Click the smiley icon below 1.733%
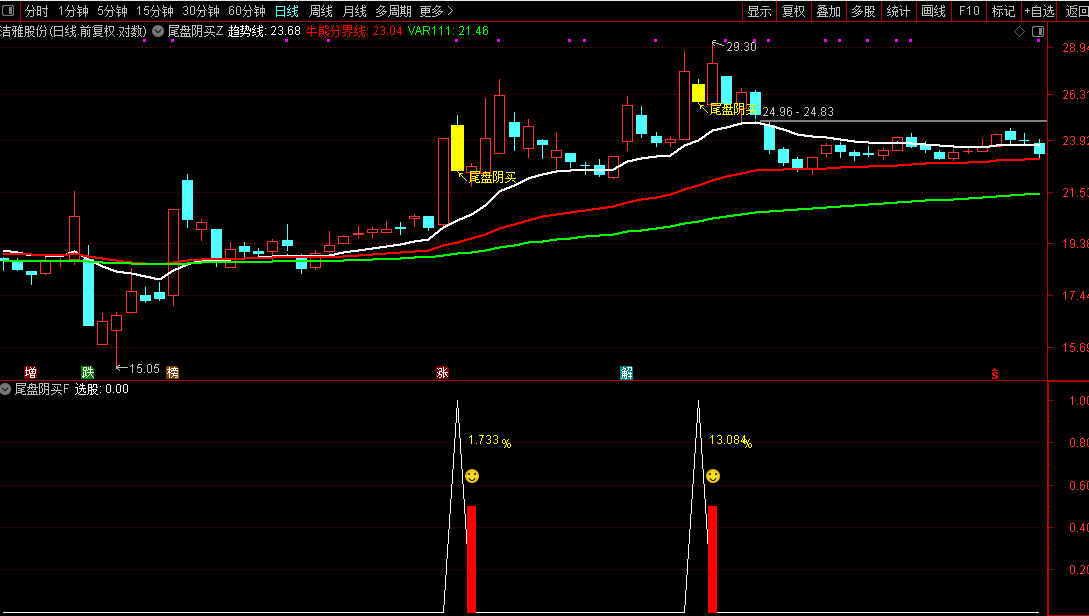This screenshot has width=1089, height=616. [472, 476]
